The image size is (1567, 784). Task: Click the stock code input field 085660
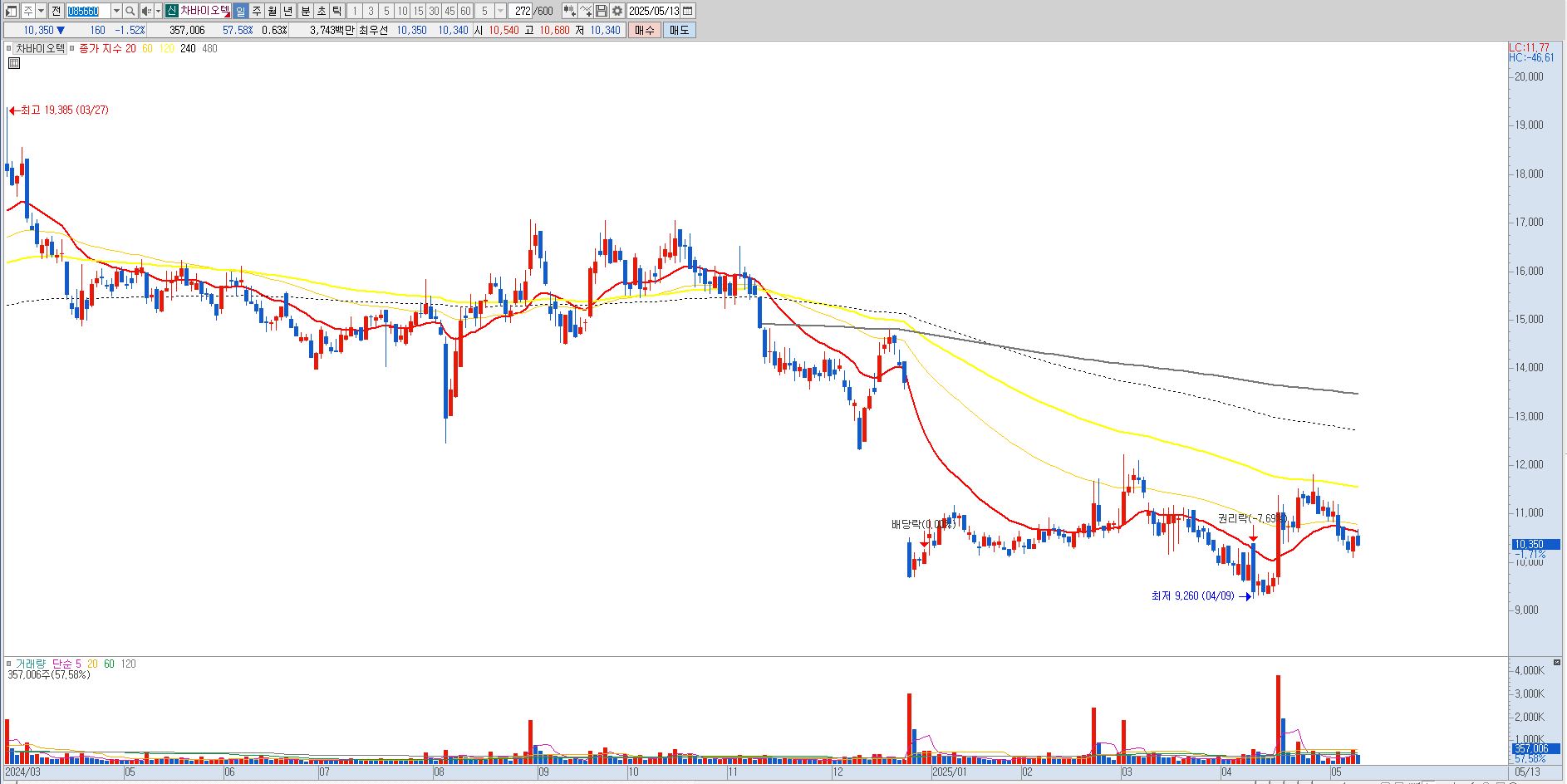tap(88, 11)
